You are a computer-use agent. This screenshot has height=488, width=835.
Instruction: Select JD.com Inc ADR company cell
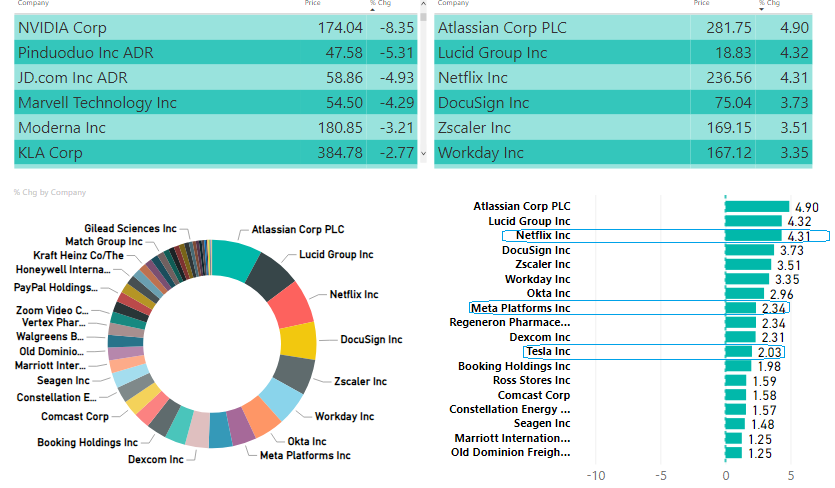(73, 78)
